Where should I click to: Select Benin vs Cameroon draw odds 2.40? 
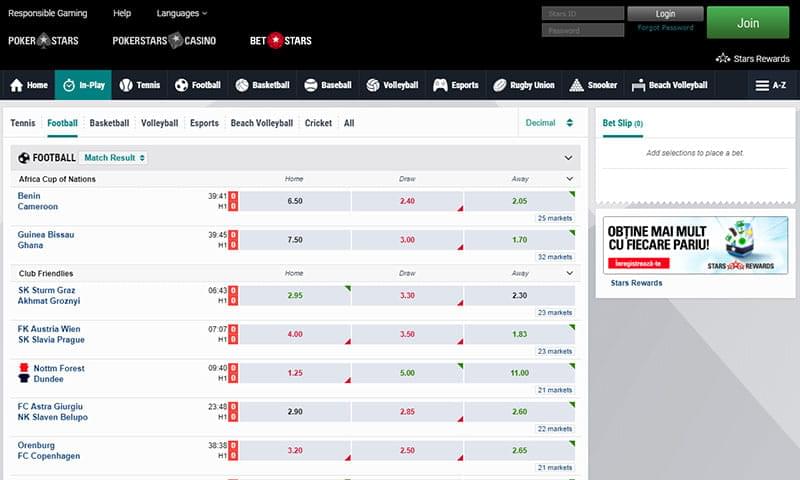[407, 201]
